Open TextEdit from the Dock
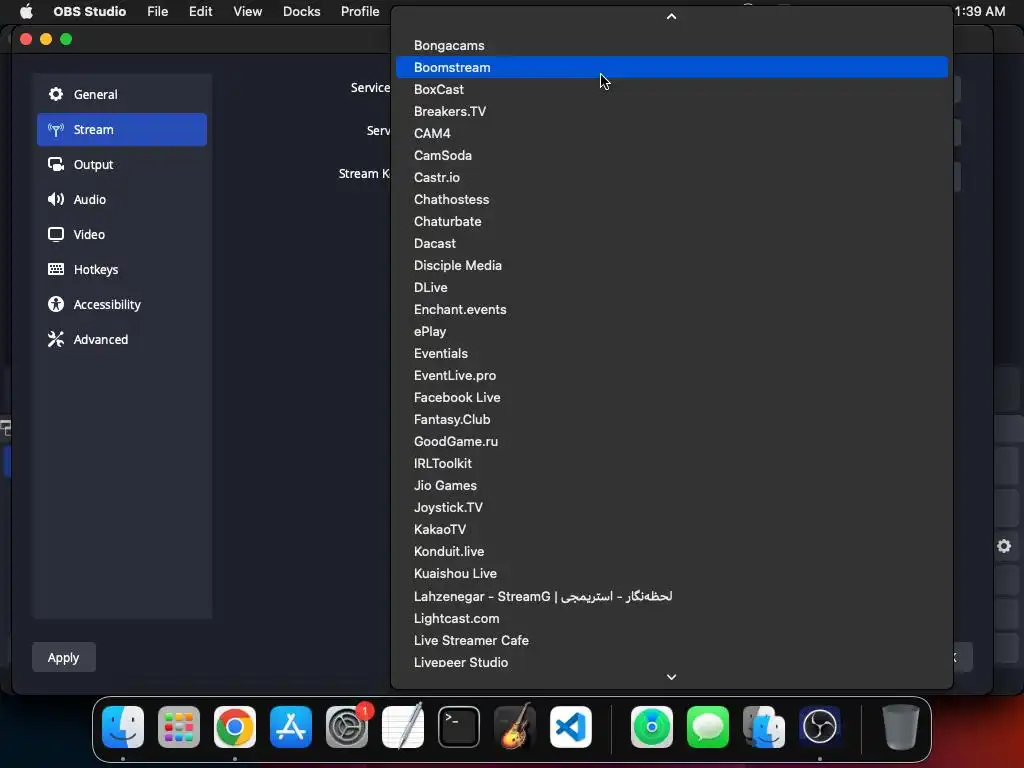 click(x=403, y=726)
